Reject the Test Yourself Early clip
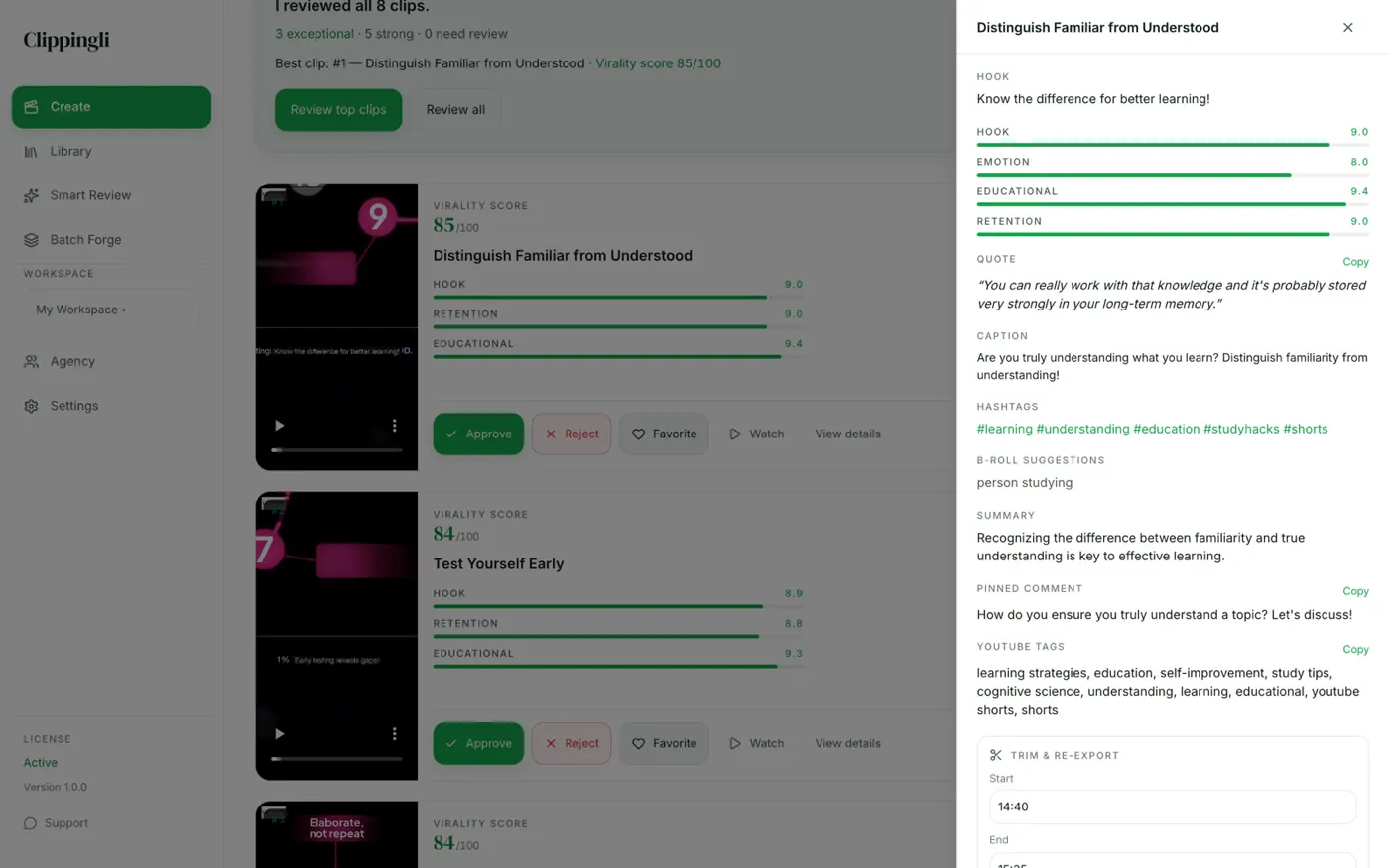This screenshot has width=1389, height=868. [571, 744]
